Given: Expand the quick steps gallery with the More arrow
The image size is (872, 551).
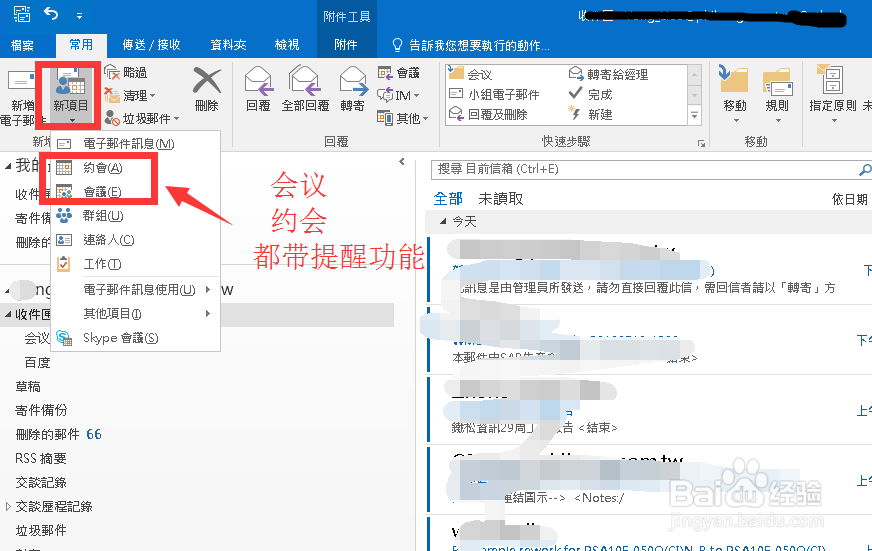Looking at the screenshot, I should point(694,116).
